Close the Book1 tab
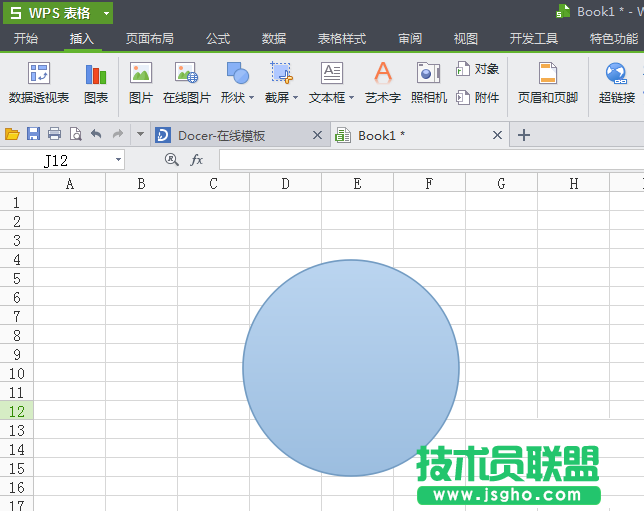644x511 pixels. click(497, 135)
